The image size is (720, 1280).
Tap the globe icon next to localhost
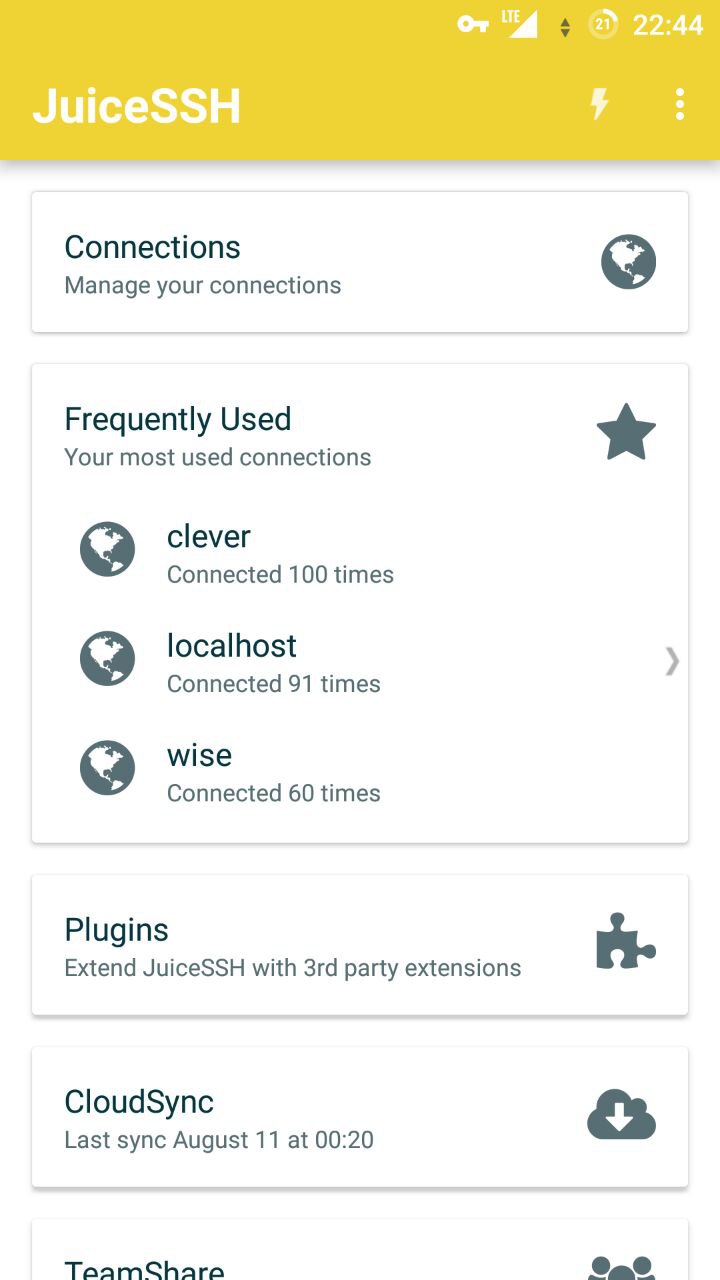[107, 658]
